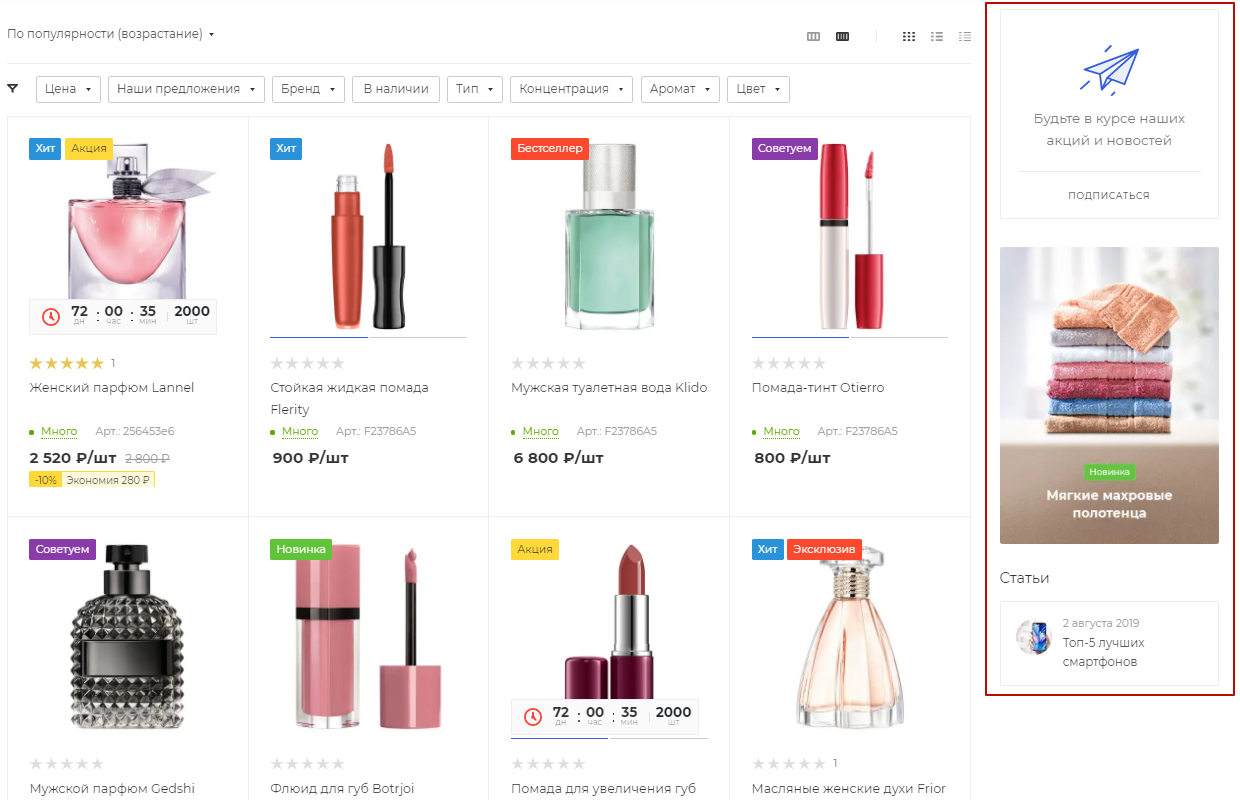This screenshot has width=1240, height=800.
Task: Rate Женский парфюм Lannel five stars
Action: click(97, 363)
